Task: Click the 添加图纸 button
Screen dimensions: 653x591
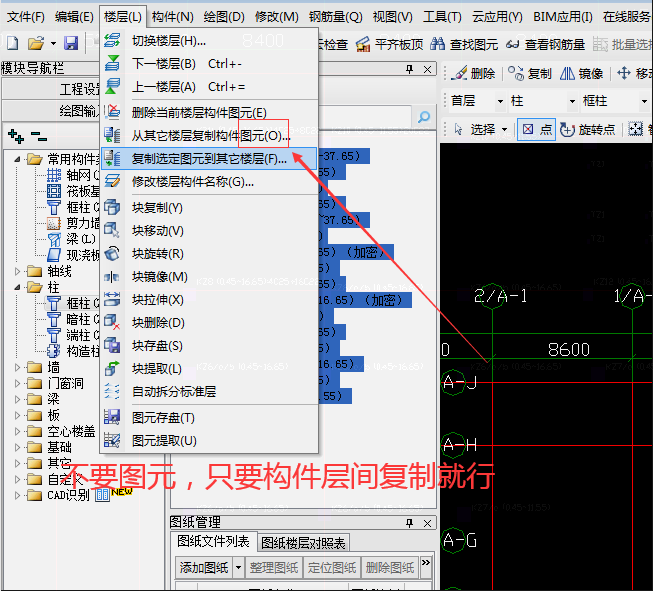Action: click(x=204, y=567)
